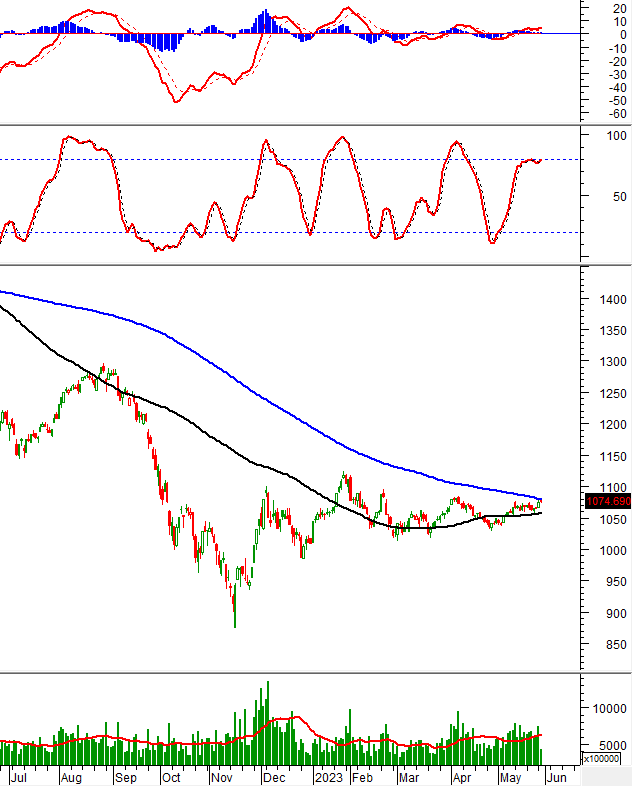Click the Apr month label

pyautogui.click(x=462, y=777)
